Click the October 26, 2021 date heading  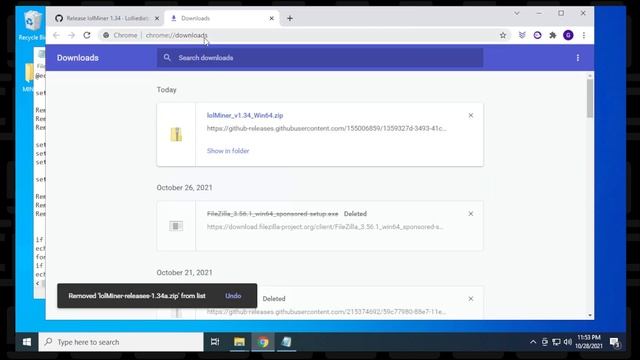(184, 188)
